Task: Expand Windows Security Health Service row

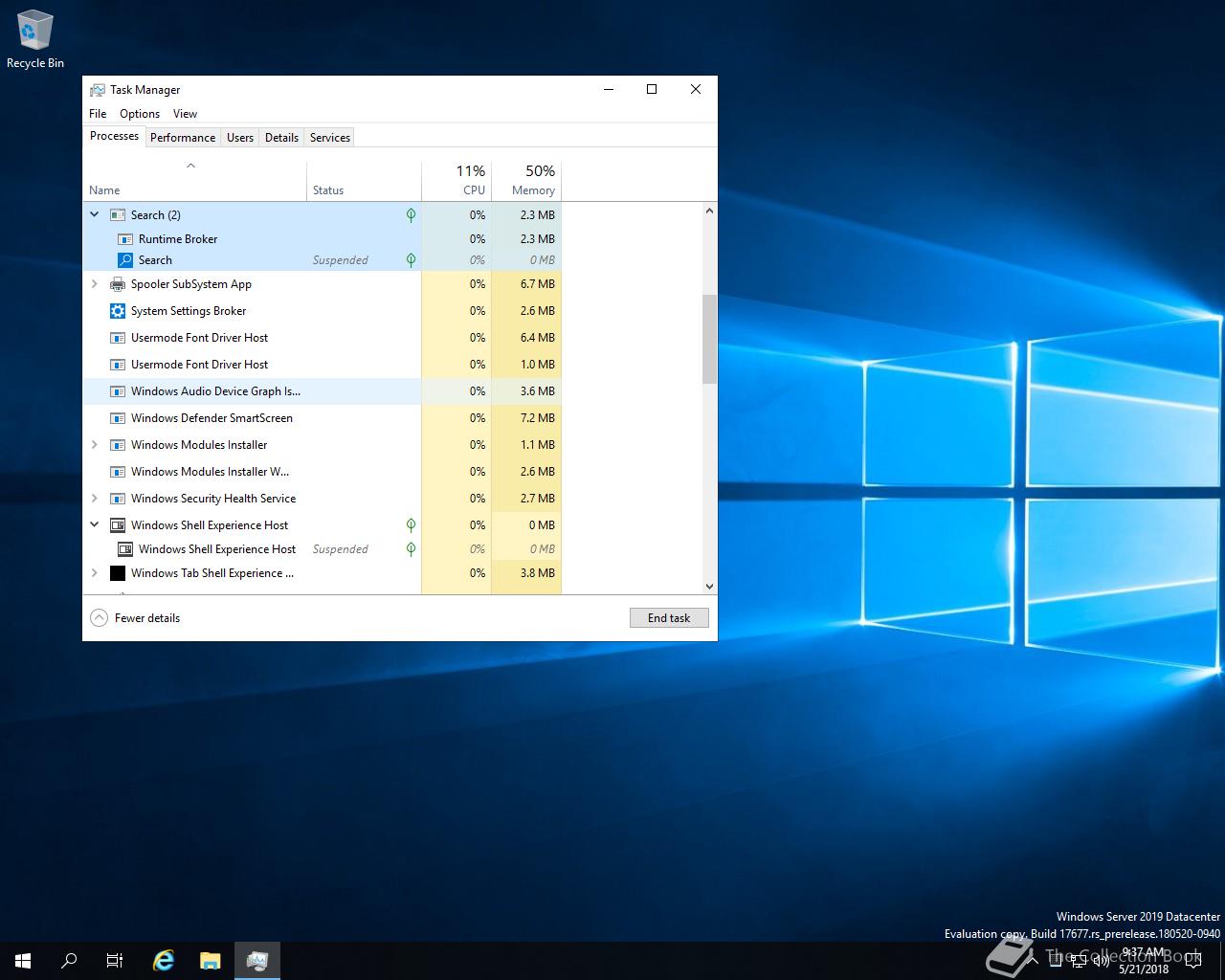Action: point(94,499)
